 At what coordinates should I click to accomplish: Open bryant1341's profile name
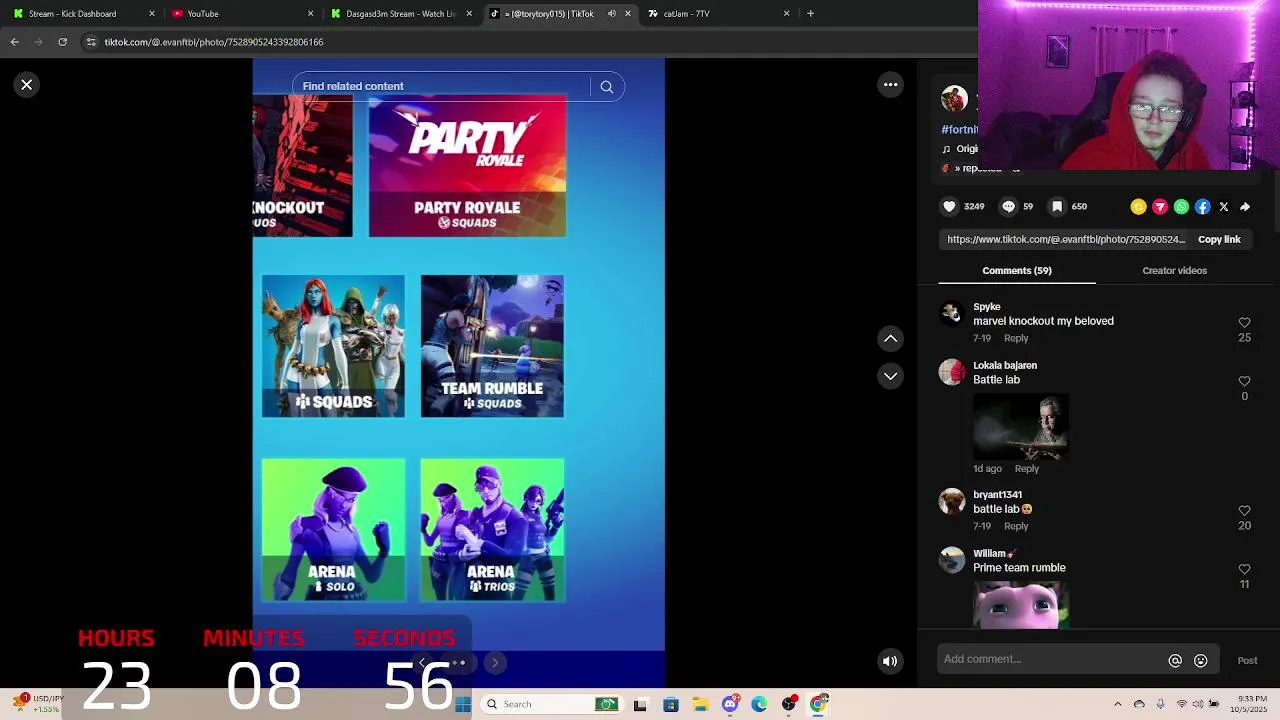pyautogui.click(x=997, y=495)
